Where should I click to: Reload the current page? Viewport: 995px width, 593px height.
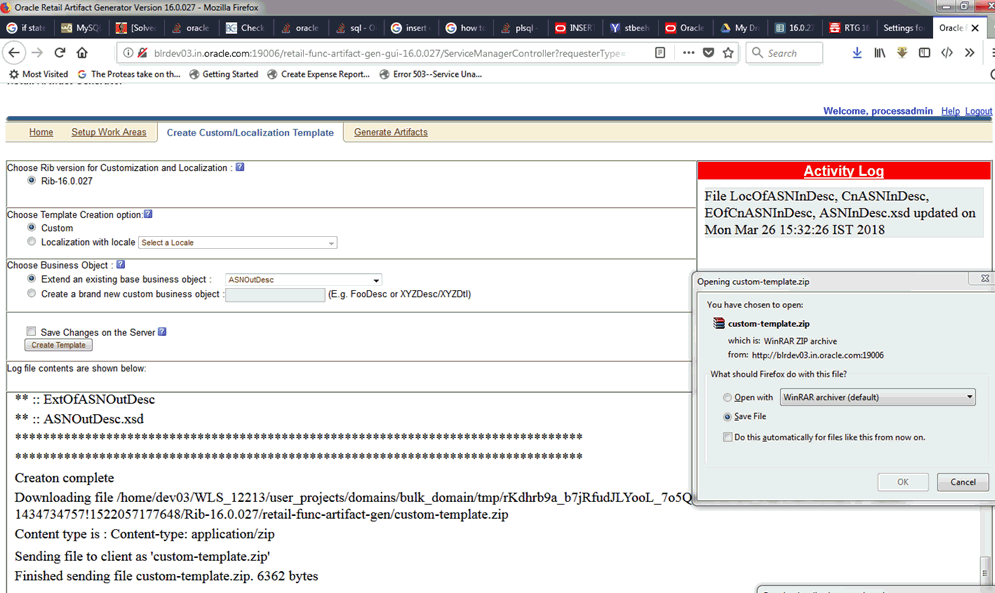60,53
